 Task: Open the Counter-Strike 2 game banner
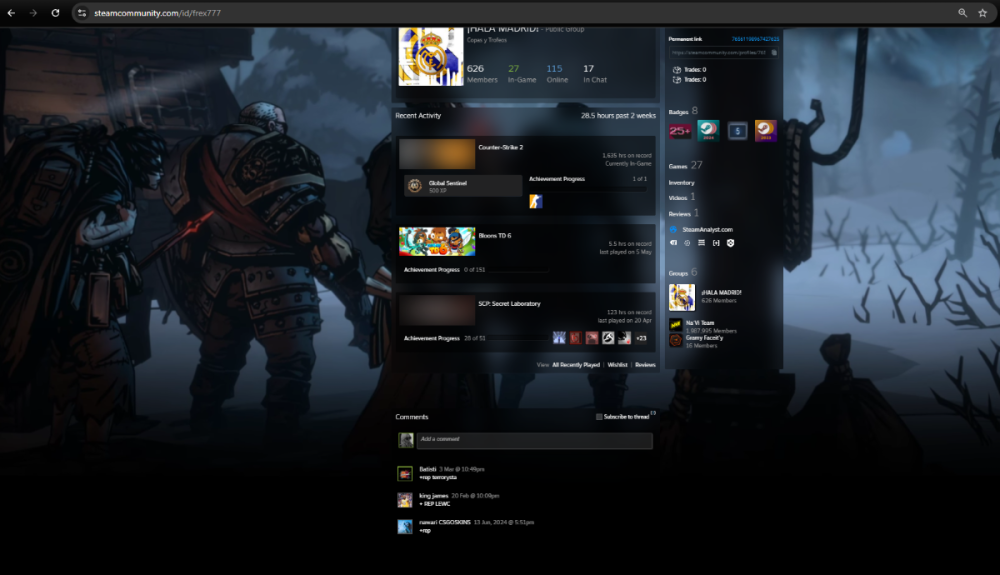437,154
